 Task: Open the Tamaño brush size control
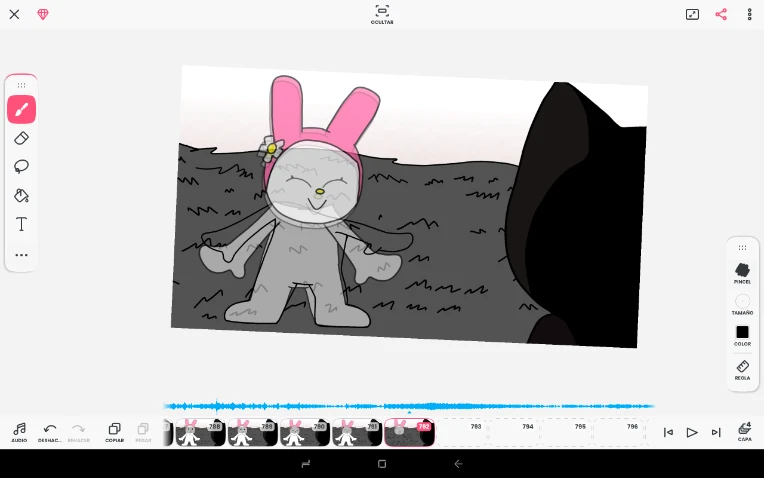[742, 305]
